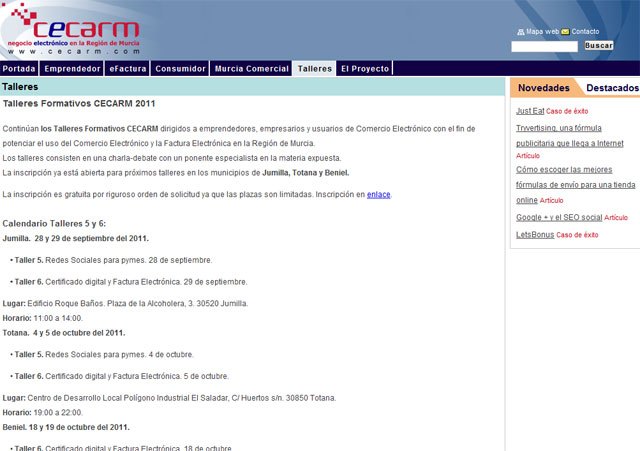The image size is (640, 451).
Task: Navigate to Murcia Comercial
Action: [x=251, y=69]
